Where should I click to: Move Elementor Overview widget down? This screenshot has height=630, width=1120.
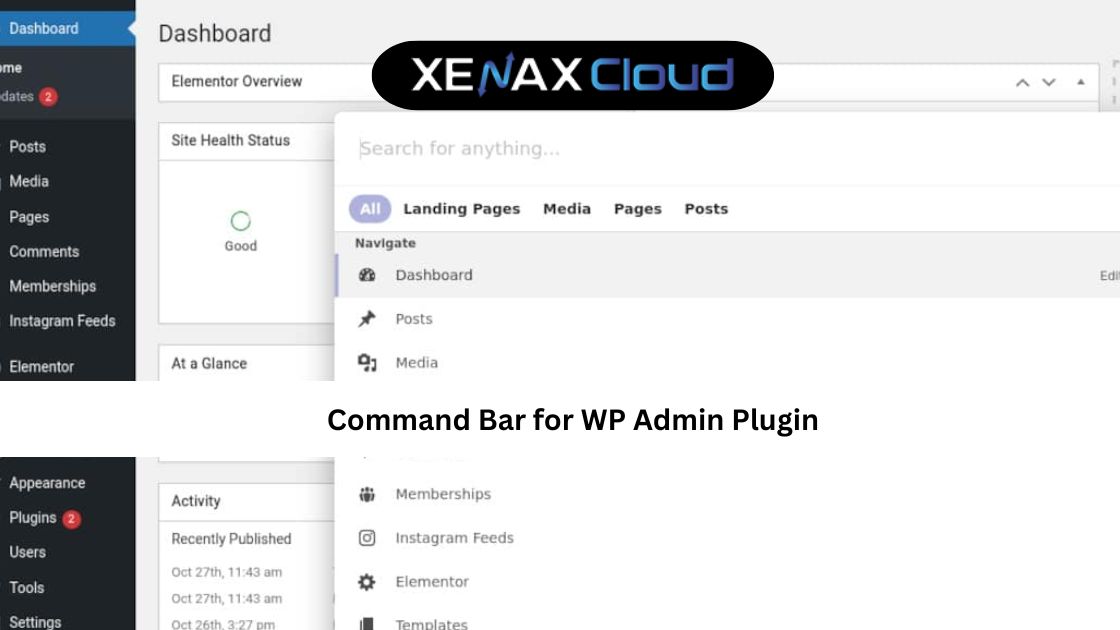pos(1049,83)
